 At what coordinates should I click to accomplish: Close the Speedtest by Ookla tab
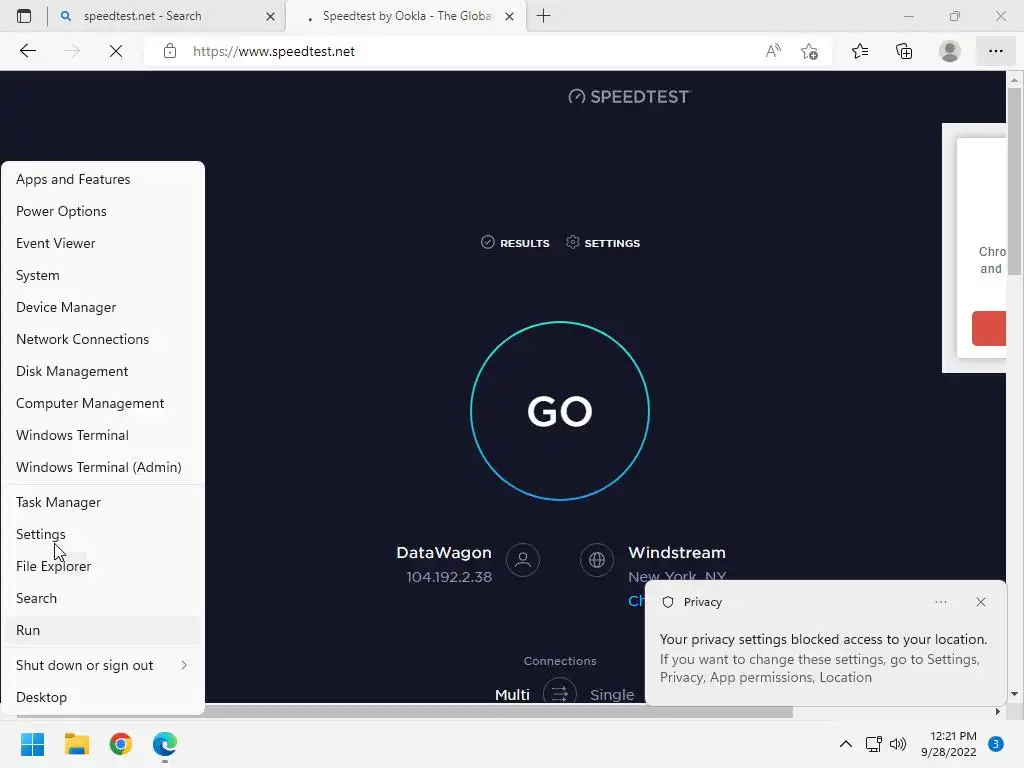pos(509,16)
